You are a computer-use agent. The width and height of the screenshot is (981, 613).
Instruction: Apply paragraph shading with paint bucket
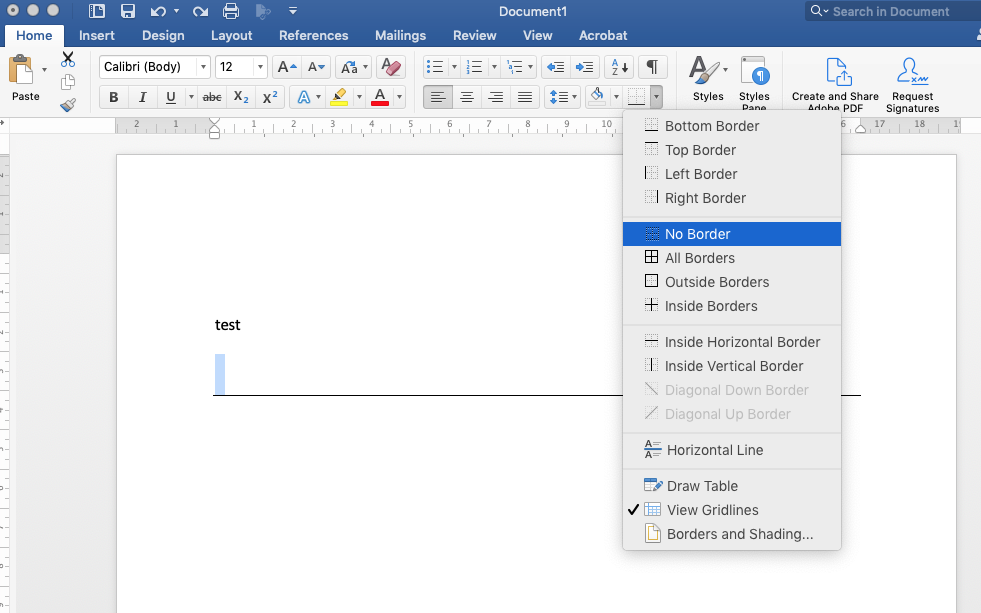[597, 97]
